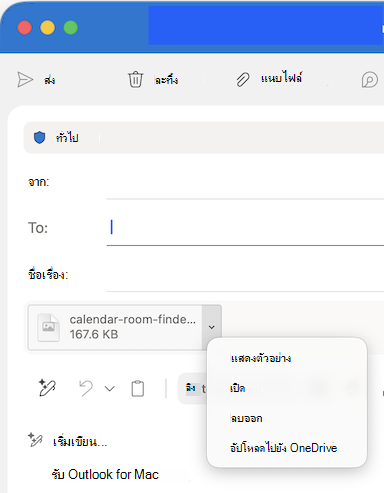Image resolution: width=384 pixels, height=493 pixels.
Task: Click the ส่ง (Send) label
Action: (50, 80)
